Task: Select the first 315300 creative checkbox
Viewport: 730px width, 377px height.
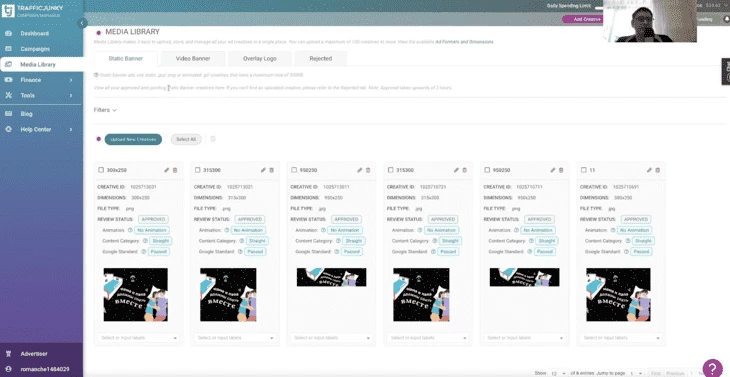Action: point(197,170)
